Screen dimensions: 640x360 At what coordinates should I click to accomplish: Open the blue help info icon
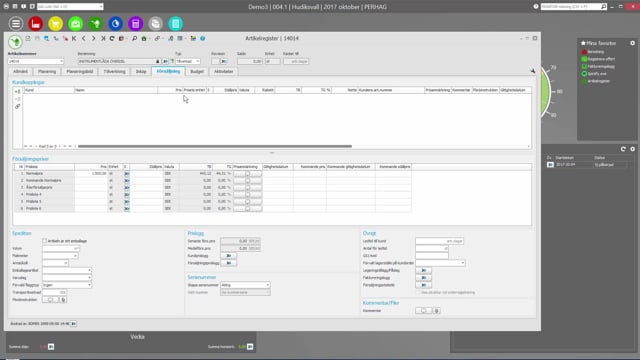tap(202, 38)
